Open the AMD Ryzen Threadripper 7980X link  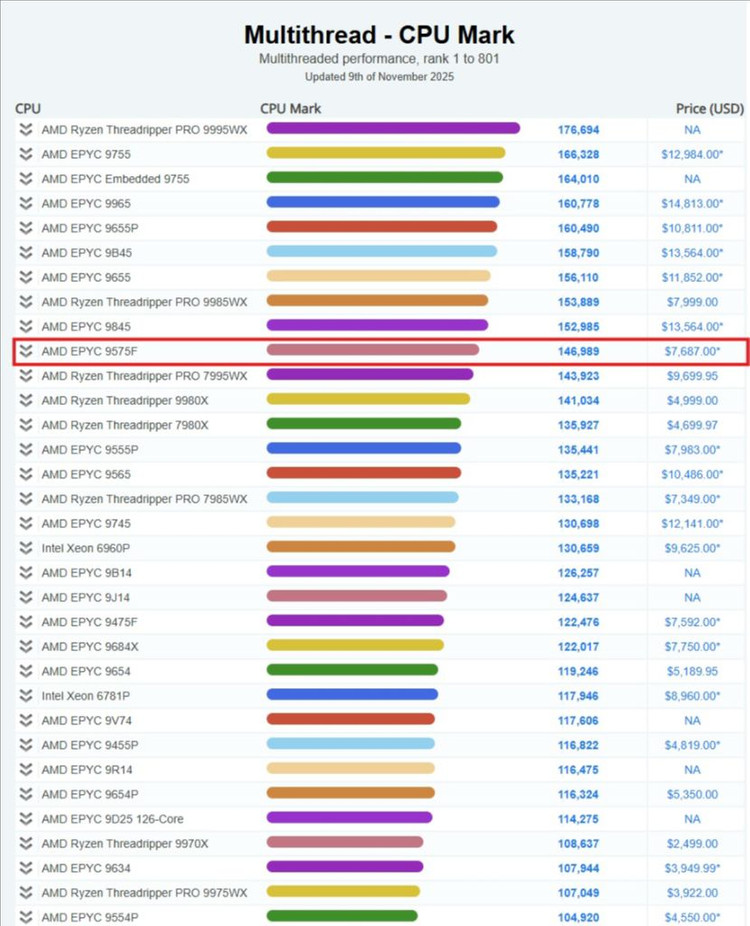pyautogui.click(x=124, y=425)
